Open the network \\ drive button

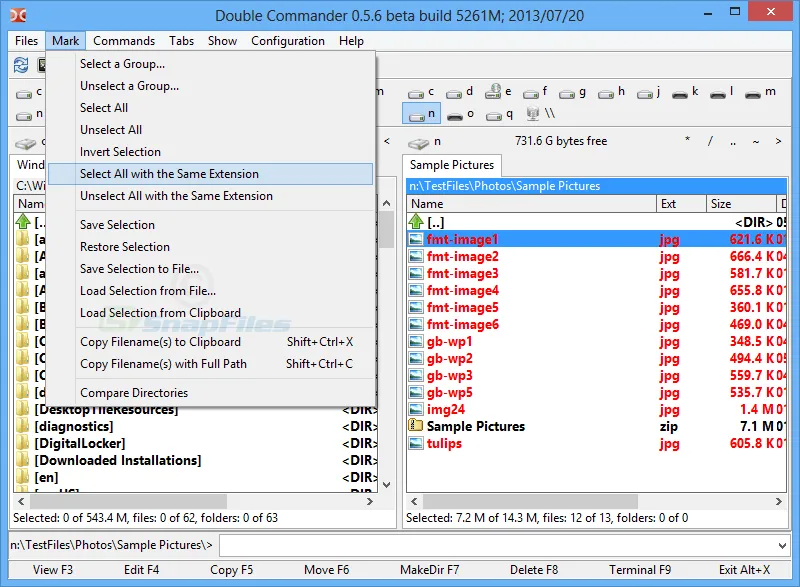click(541, 113)
